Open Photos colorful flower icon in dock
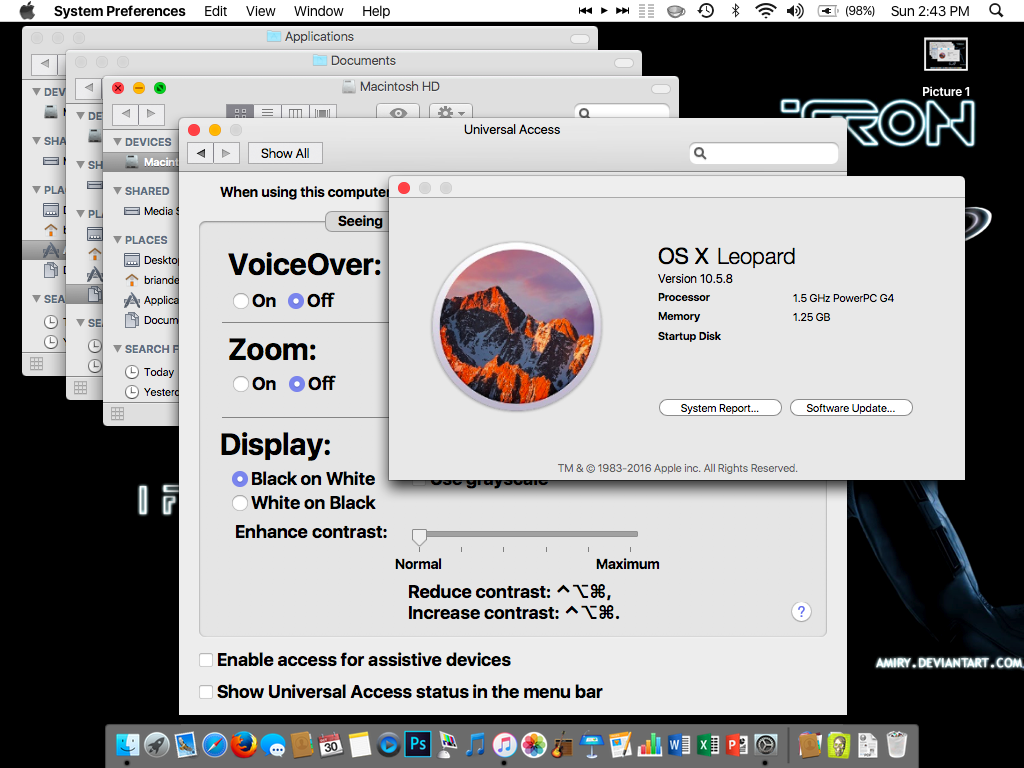 pos(534,744)
